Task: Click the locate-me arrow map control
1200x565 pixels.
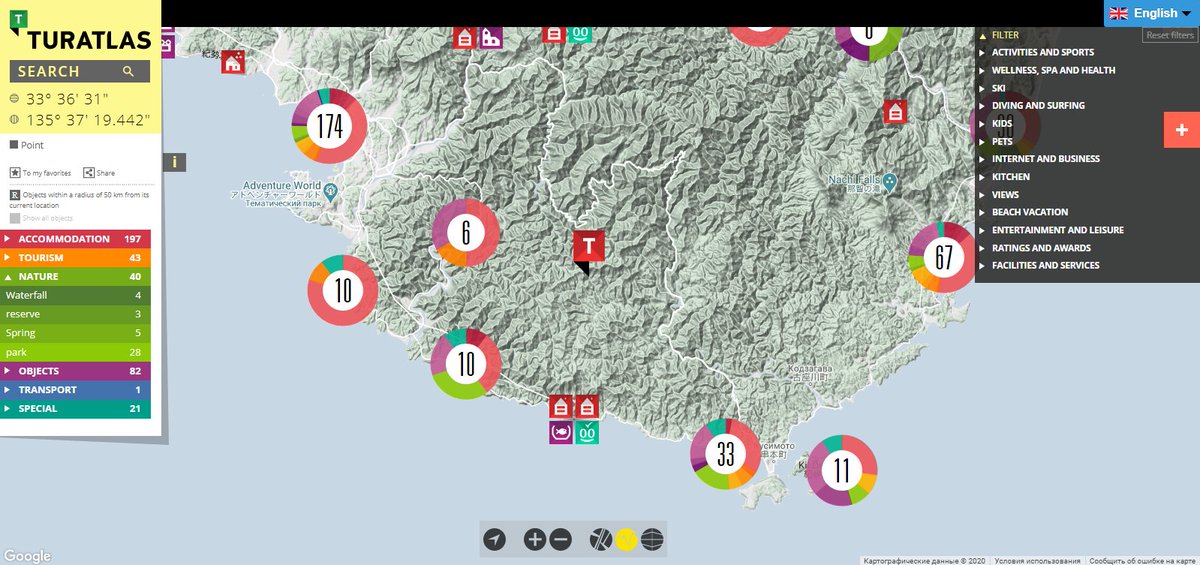Action: coord(494,540)
